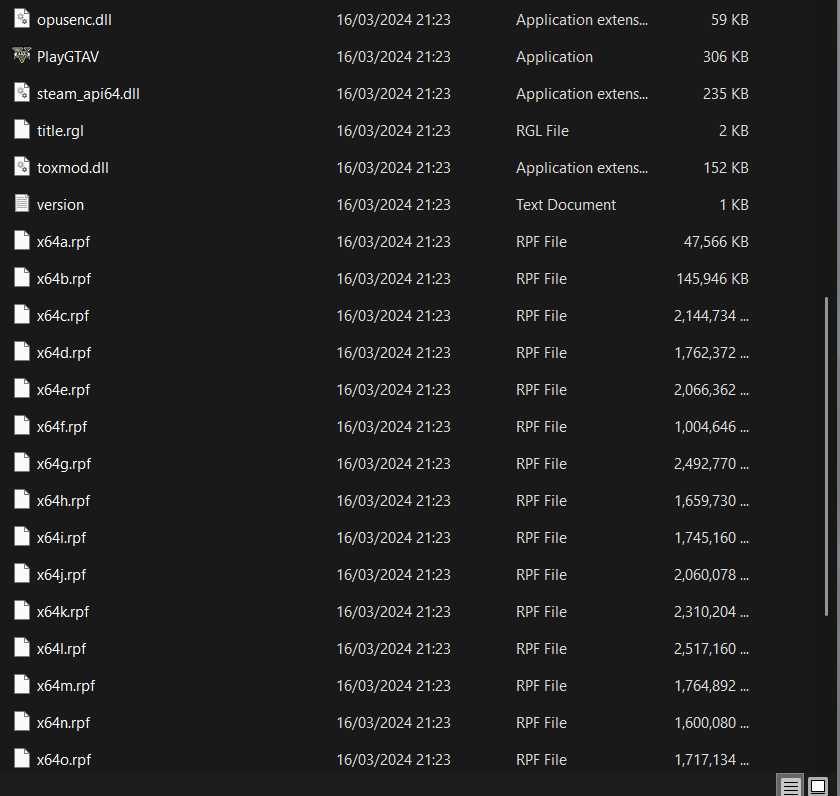
Task: Select the x64i.rpf file name
Action: [61, 537]
